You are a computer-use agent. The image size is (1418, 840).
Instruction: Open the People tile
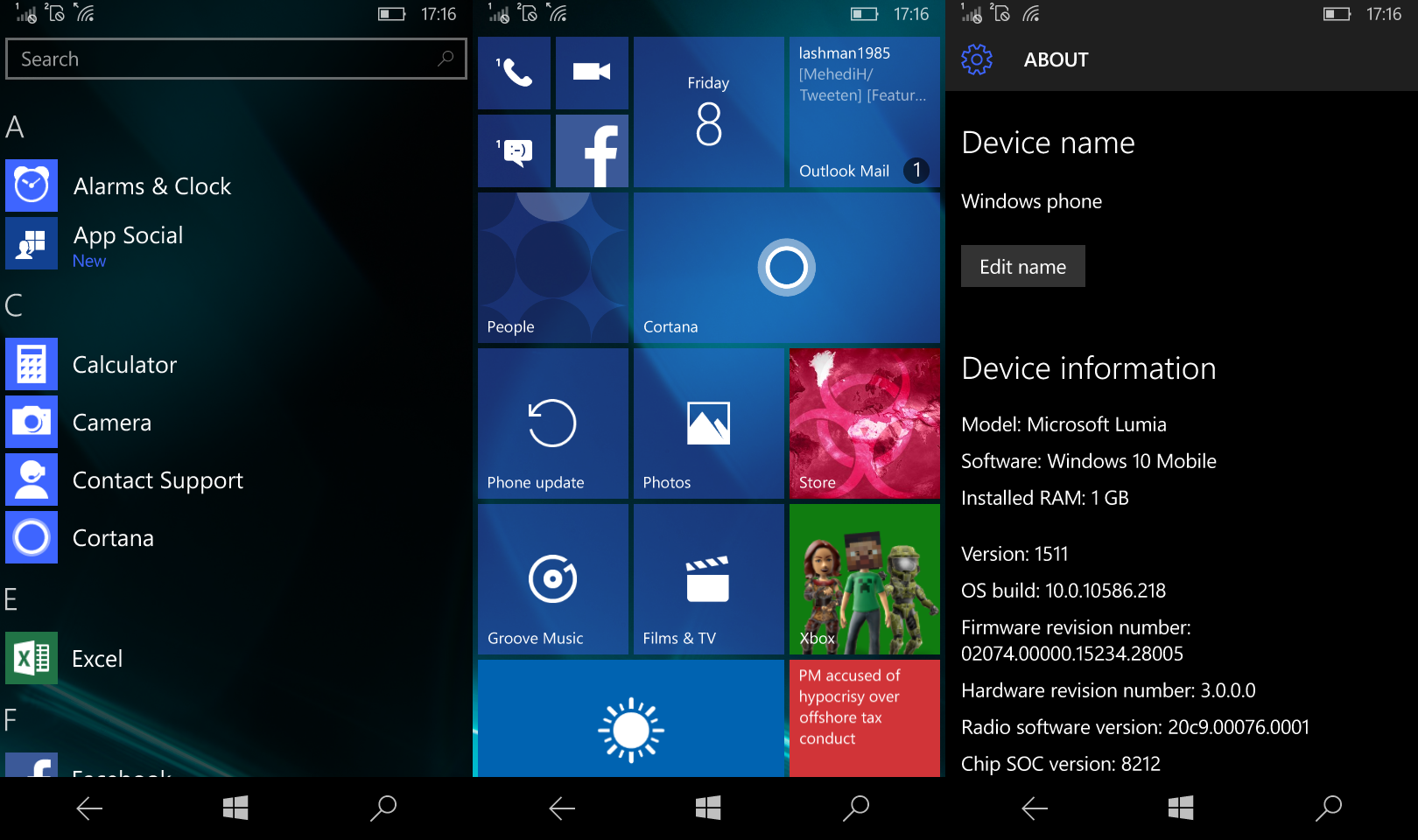(552, 268)
